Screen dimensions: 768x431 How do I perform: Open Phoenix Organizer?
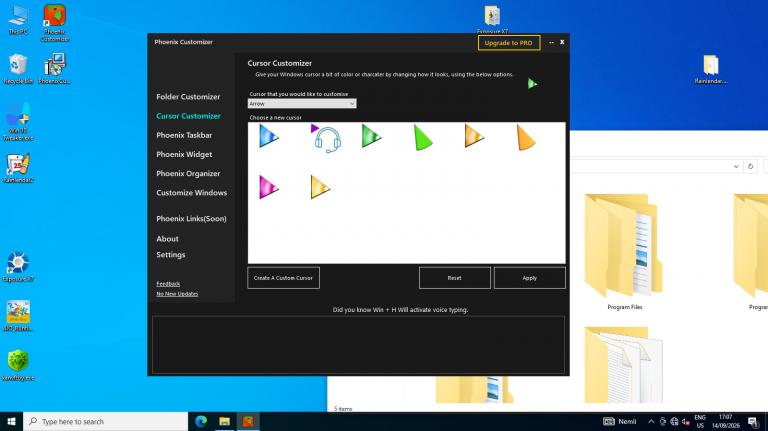click(x=188, y=173)
